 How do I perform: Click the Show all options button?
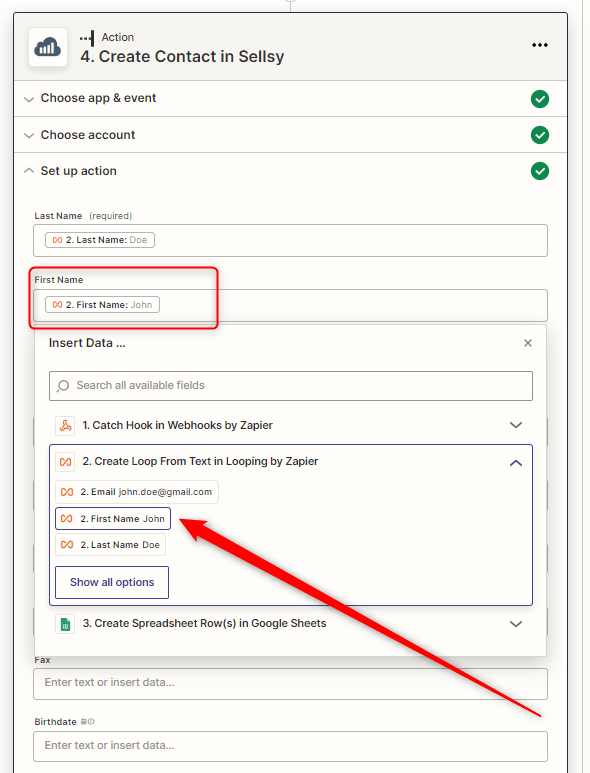(112, 582)
